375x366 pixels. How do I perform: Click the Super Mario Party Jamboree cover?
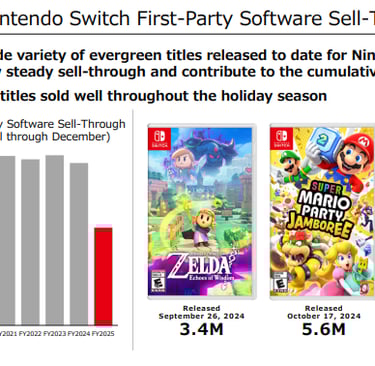pyautogui.click(x=322, y=211)
